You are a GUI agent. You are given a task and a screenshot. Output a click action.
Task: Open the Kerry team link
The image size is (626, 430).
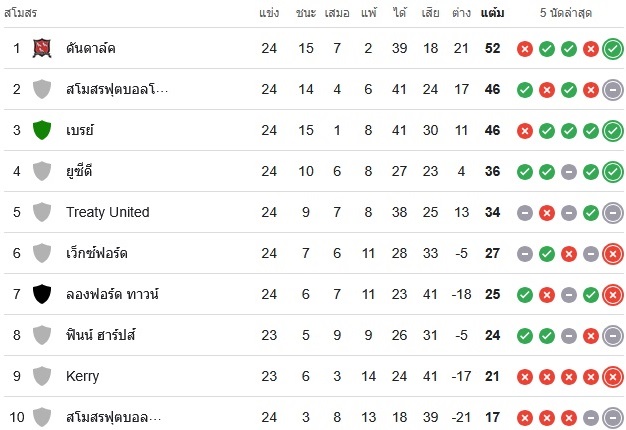point(83,376)
